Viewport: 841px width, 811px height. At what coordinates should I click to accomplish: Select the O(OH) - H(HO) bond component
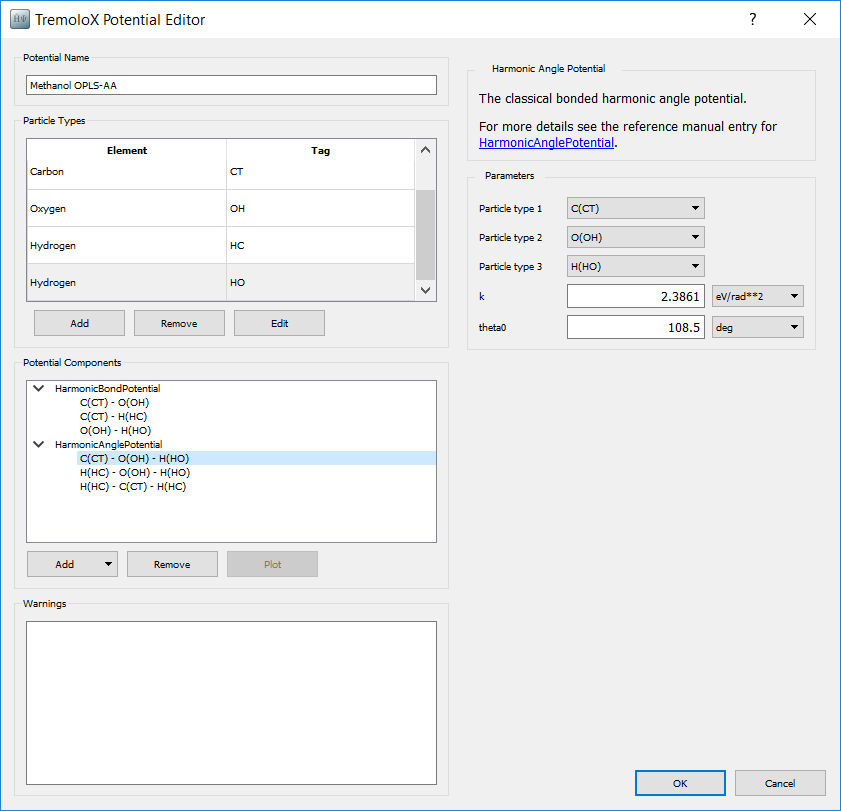115,430
